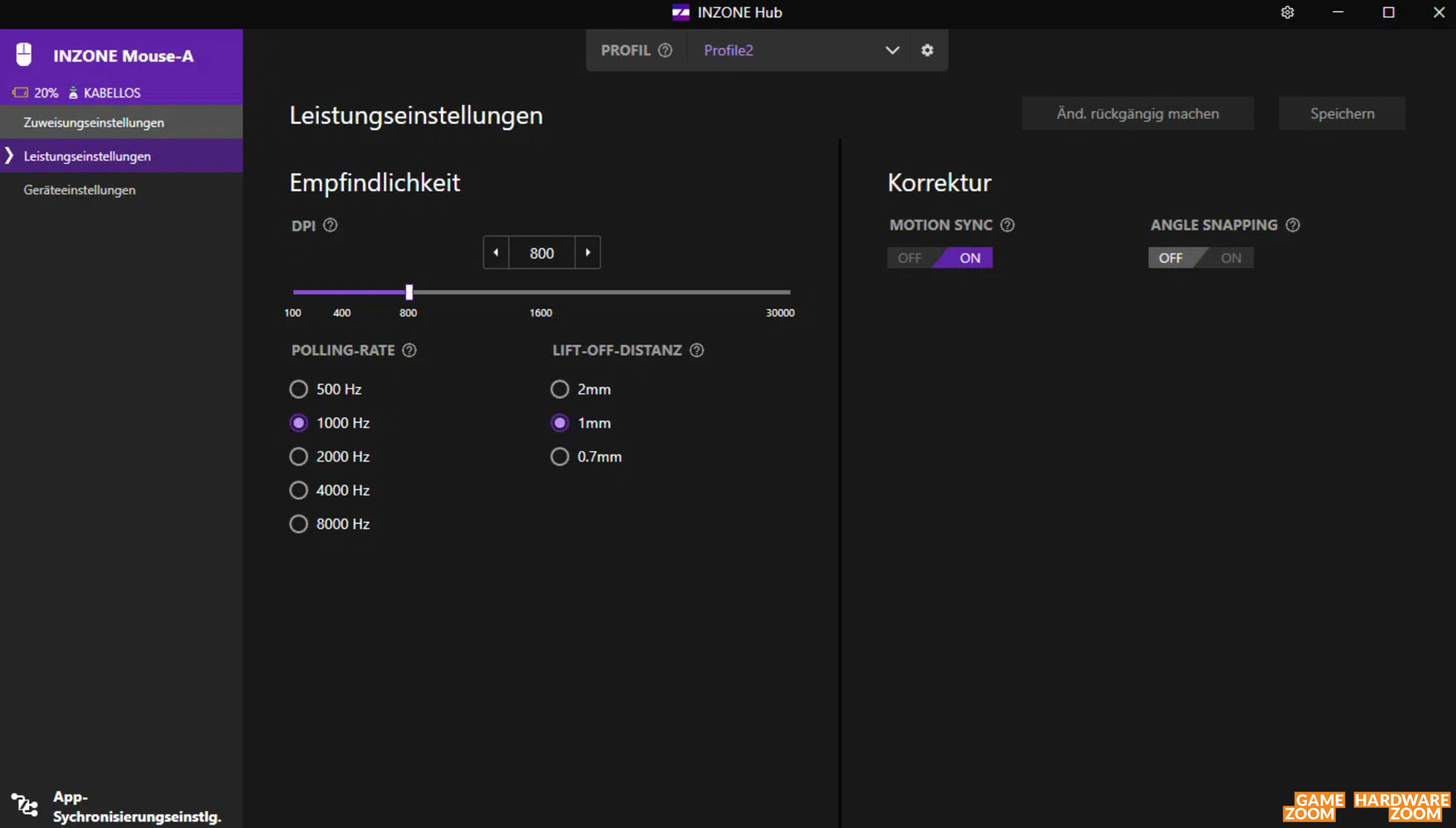Open the INZONE Hub settings gear in title bar

[x=1287, y=12]
